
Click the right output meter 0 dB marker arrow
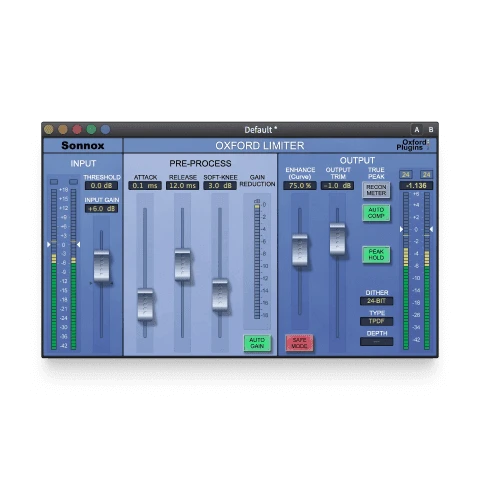click(x=431, y=229)
